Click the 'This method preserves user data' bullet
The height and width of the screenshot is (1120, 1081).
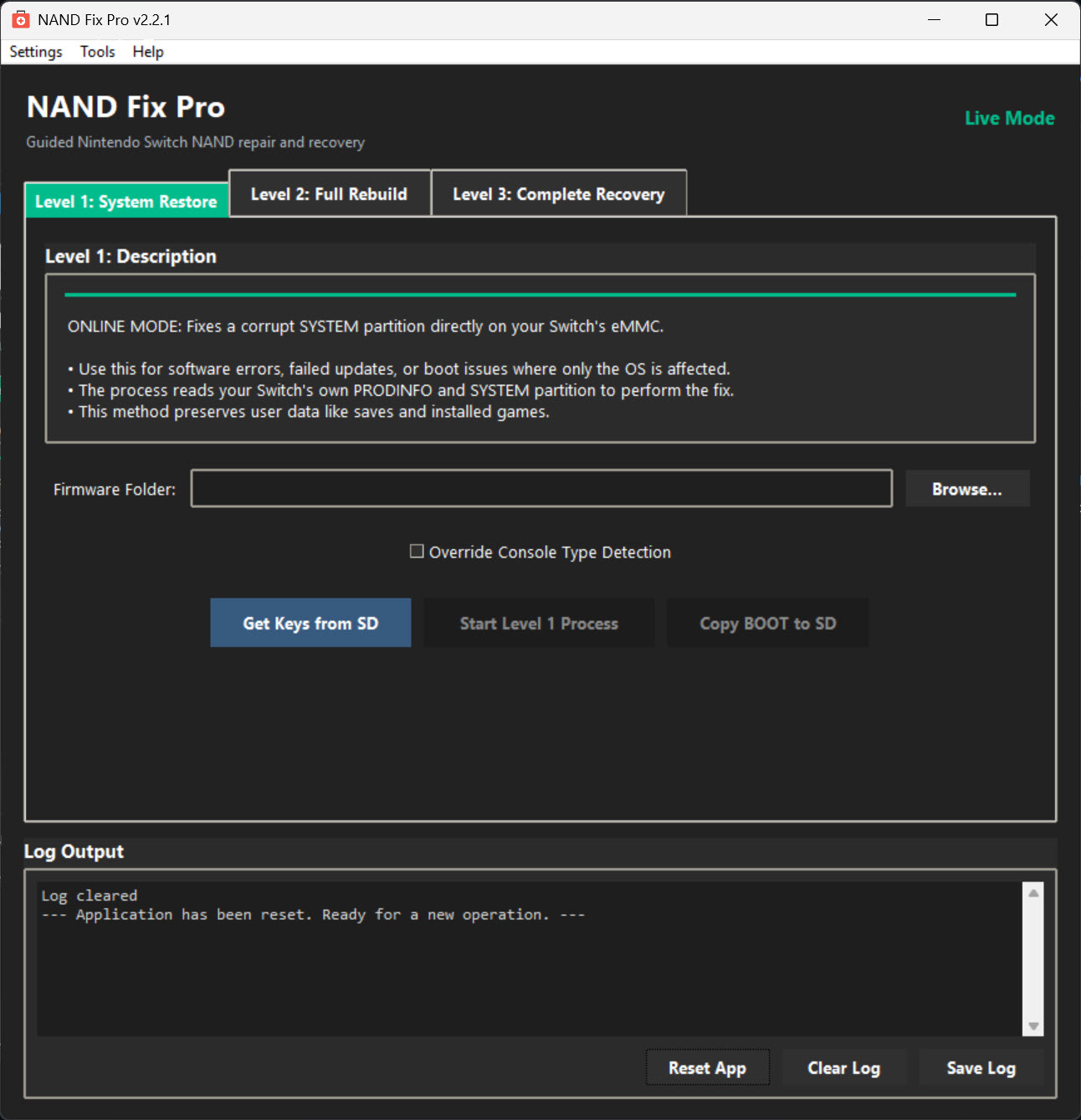coord(309,412)
